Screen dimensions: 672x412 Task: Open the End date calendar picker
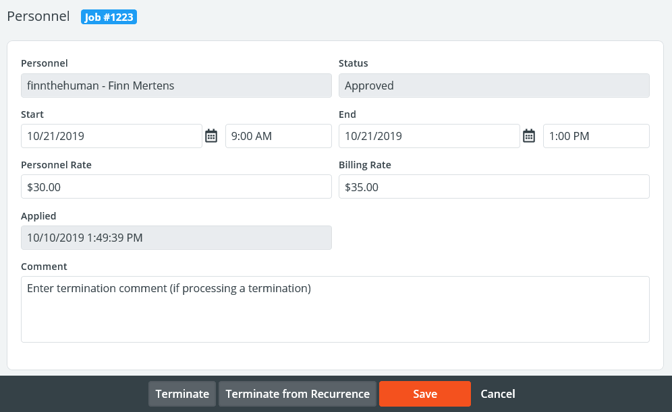pyautogui.click(x=529, y=136)
